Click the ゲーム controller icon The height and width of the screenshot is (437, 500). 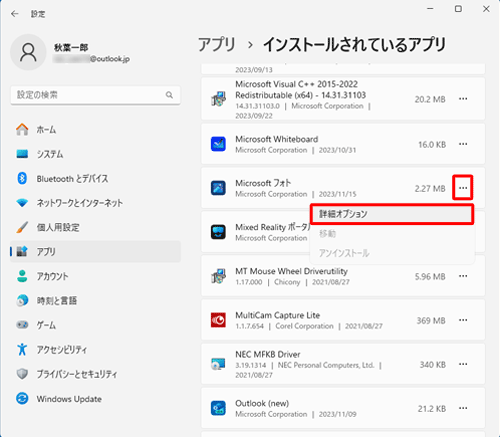[x=22, y=325]
